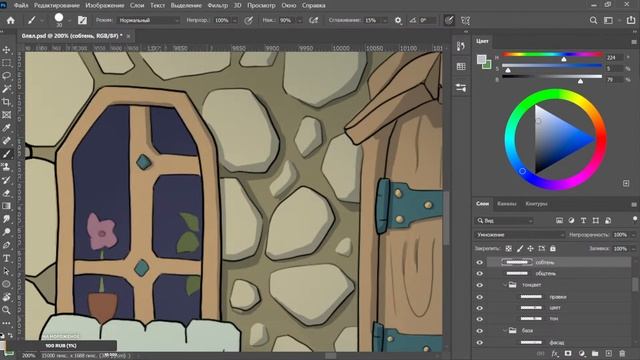640x360 pixels.
Task: Select the Type tool
Action: tap(7, 258)
